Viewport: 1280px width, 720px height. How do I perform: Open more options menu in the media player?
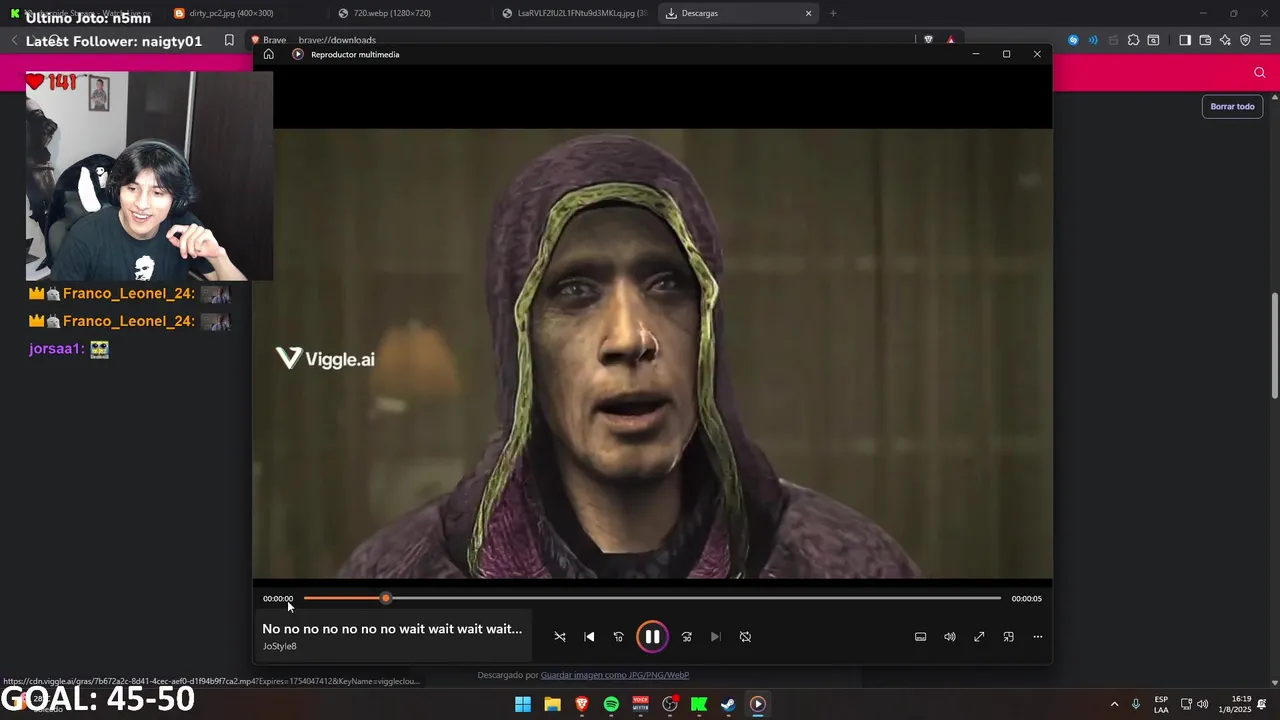click(1038, 637)
